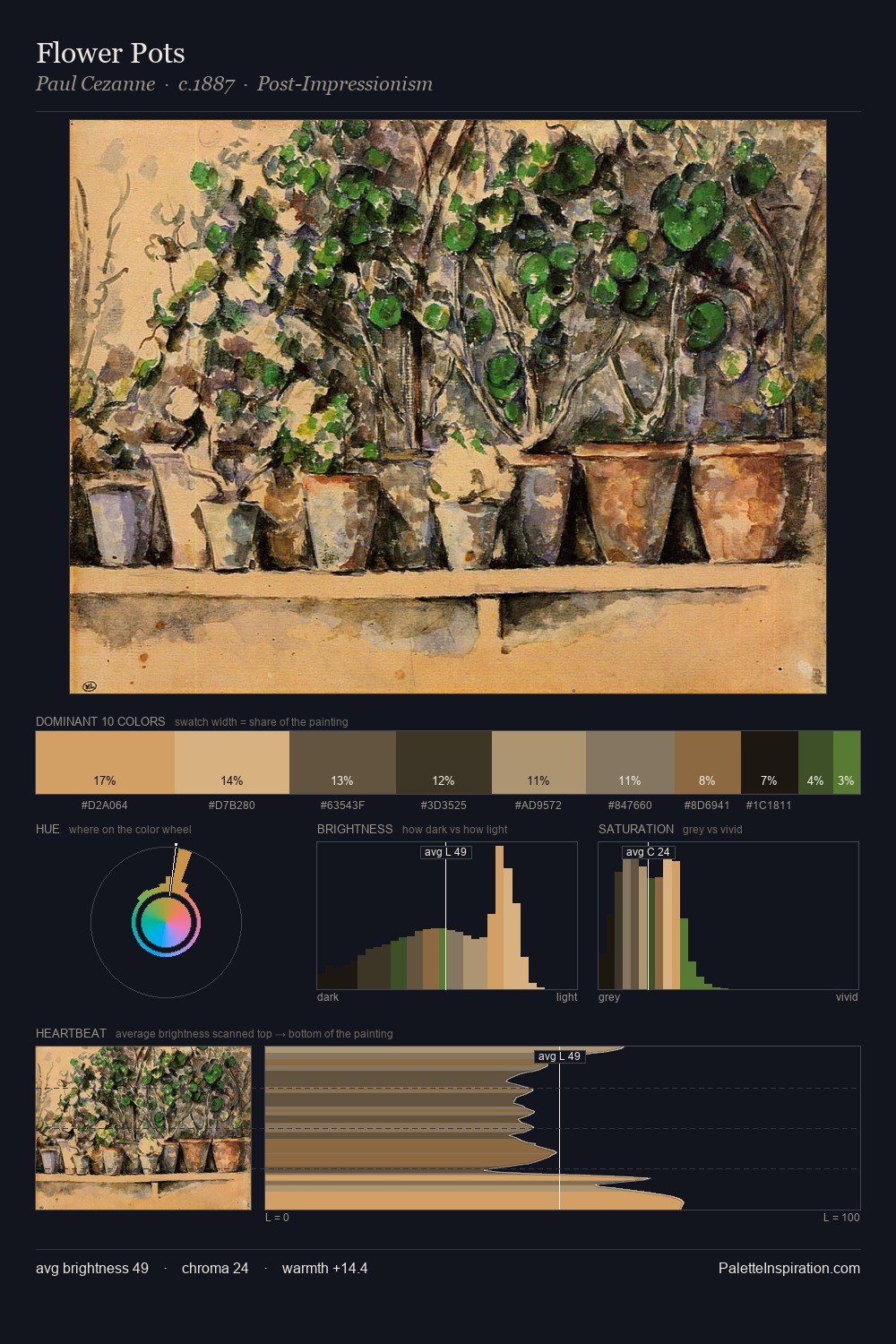Select the 12% dark olive swatch
The image size is (896, 1344).
click(444, 762)
